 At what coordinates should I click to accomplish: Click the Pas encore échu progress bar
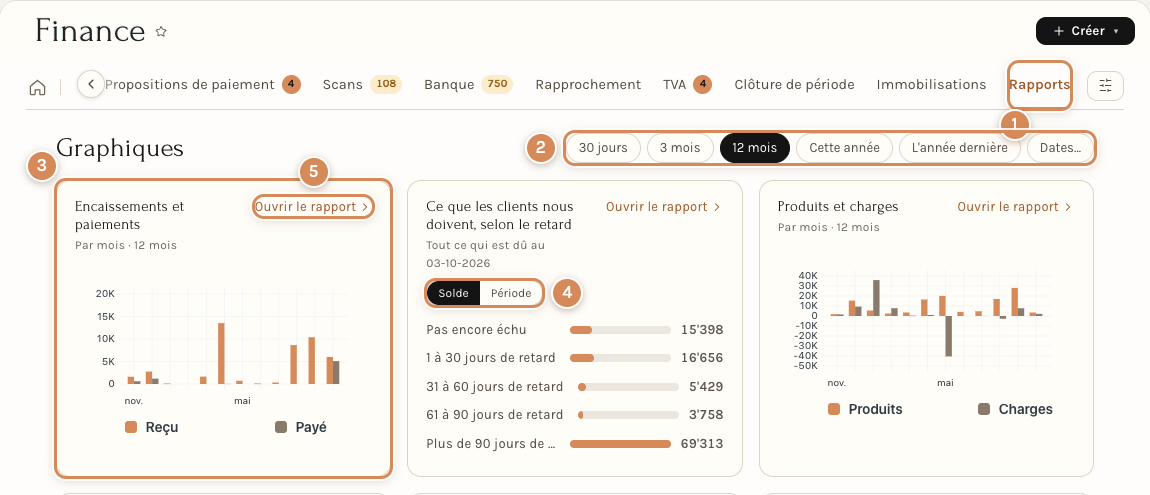[620, 330]
